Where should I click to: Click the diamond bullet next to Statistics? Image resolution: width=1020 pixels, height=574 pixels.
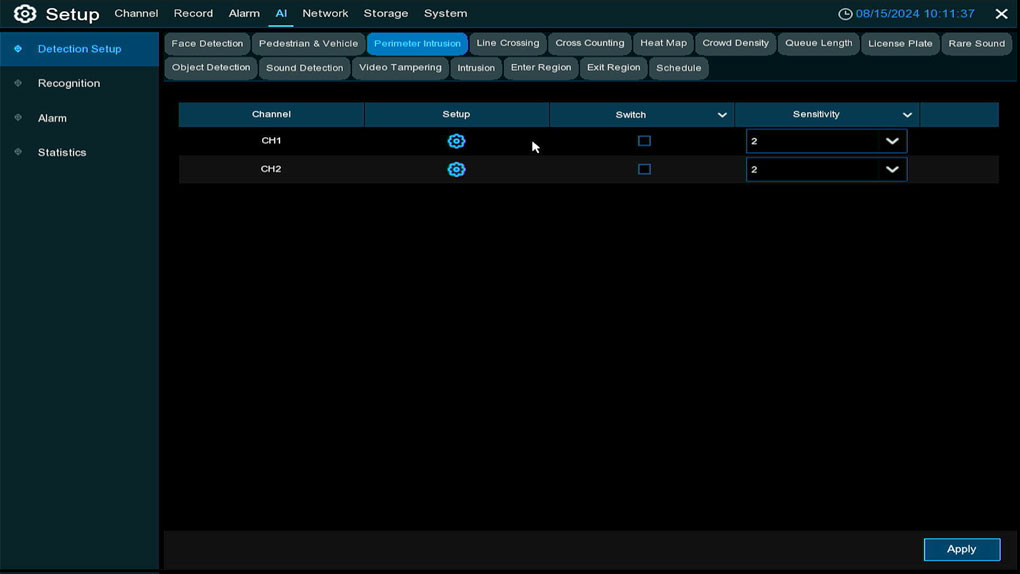pos(18,152)
